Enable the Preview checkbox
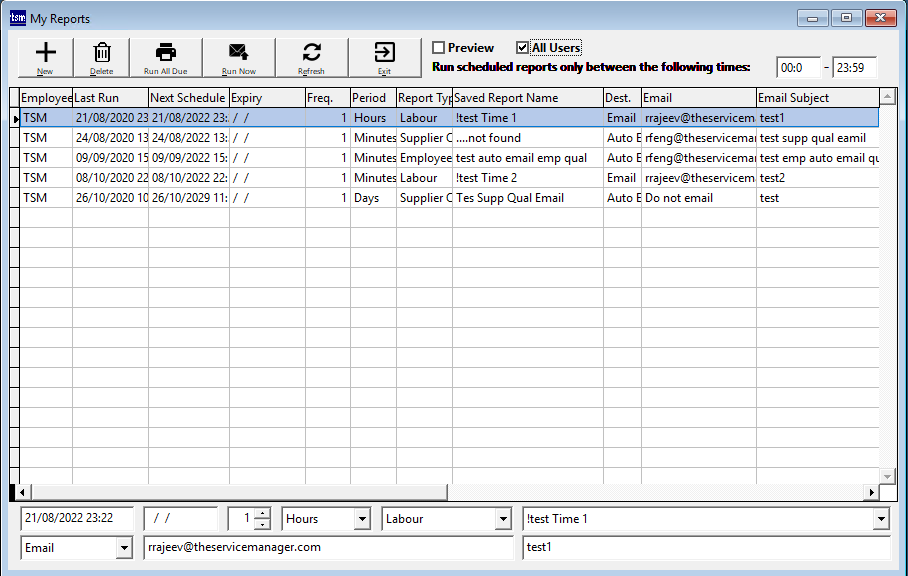The height and width of the screenshot is (576, 908). tap(438, 48)
